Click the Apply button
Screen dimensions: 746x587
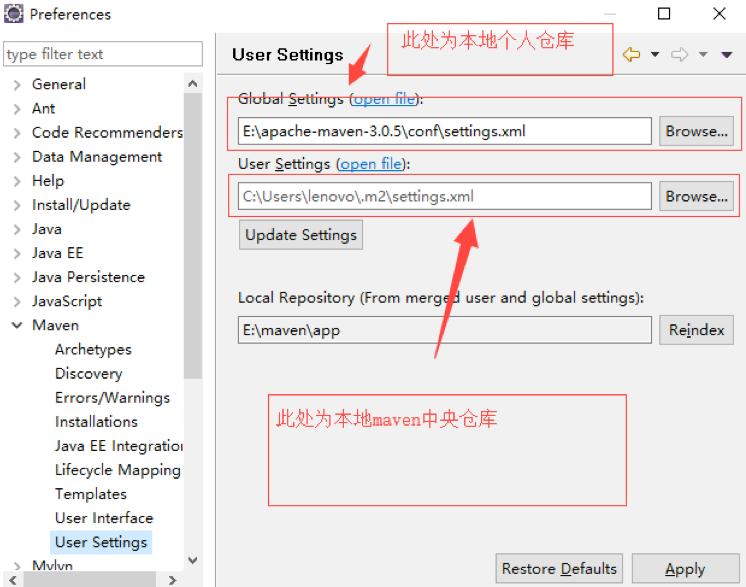click(x=685, y=568)
